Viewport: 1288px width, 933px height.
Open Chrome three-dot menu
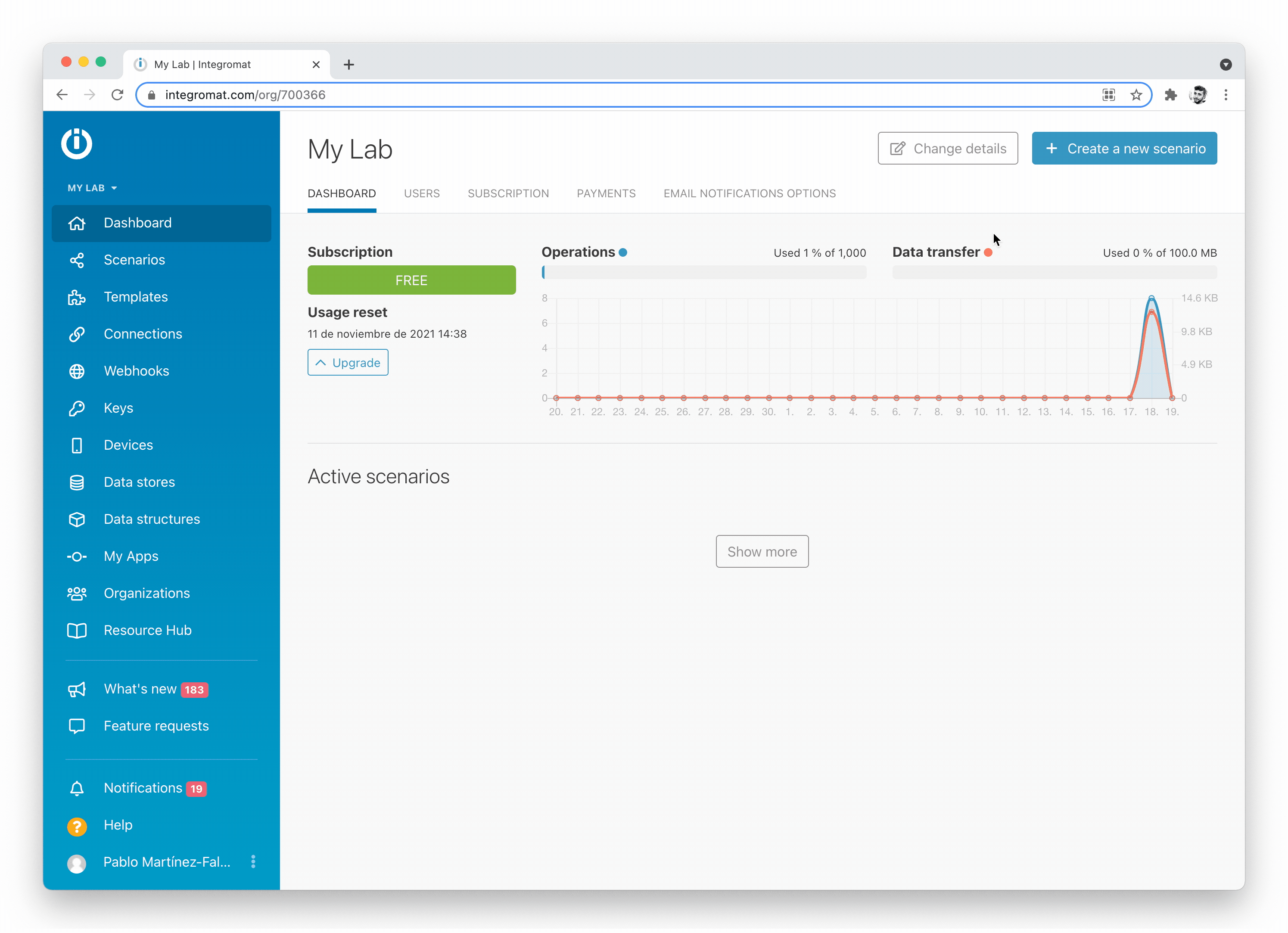click(1226, 95)
